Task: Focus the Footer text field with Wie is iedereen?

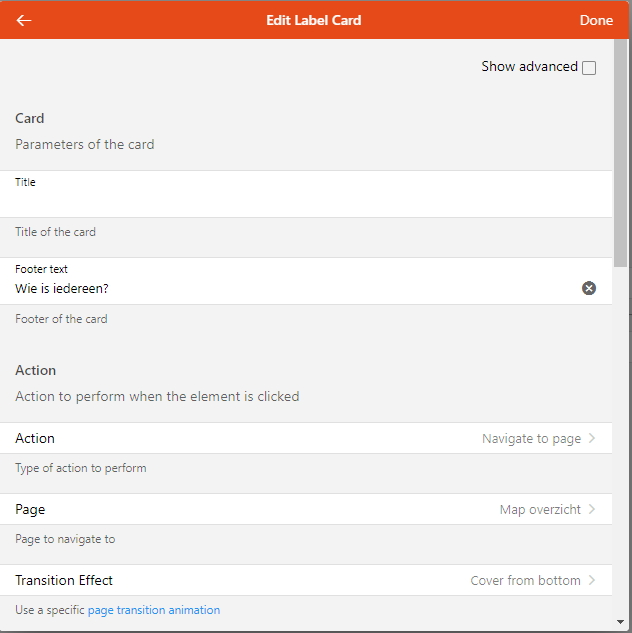Action: 290,288
